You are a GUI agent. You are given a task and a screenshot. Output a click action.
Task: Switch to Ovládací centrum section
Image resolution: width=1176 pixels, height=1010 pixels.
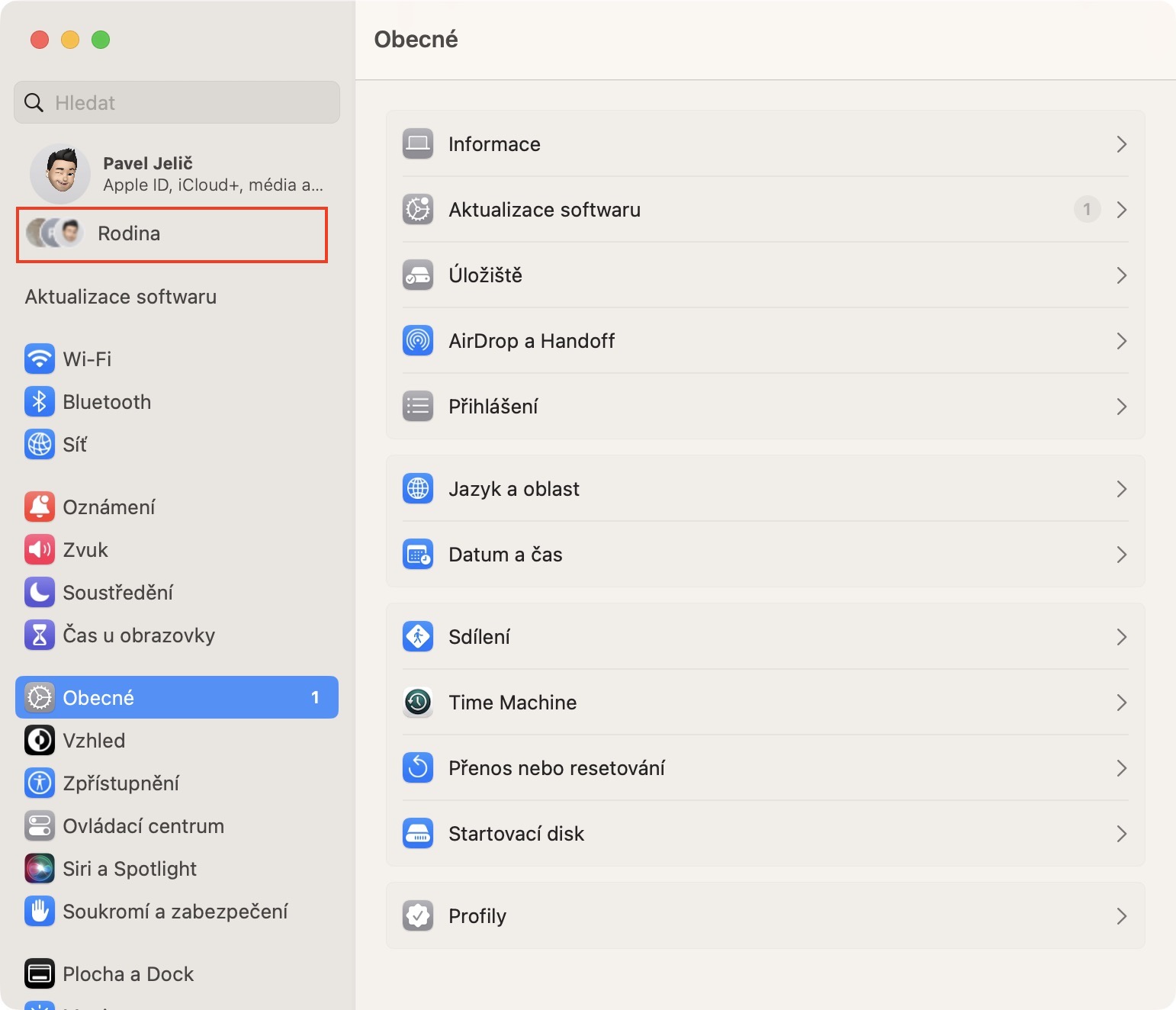tap(143, 825)
